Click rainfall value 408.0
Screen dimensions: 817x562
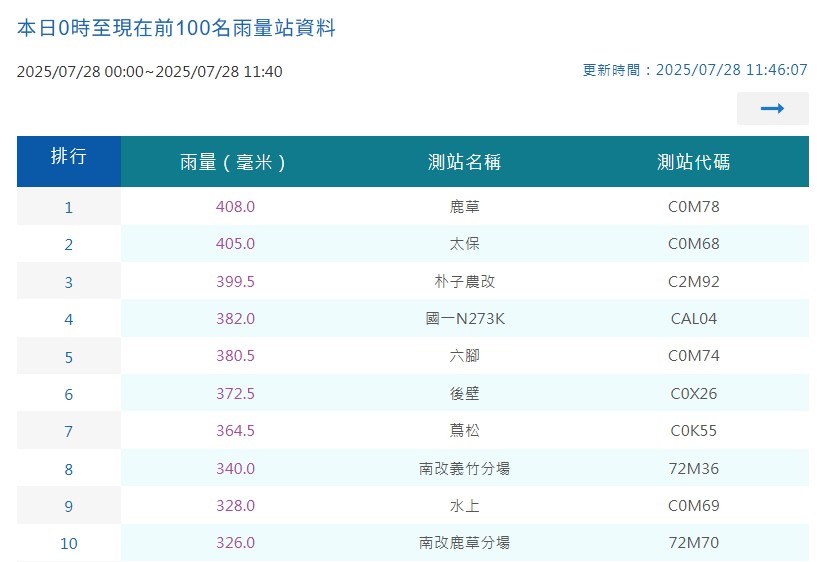coord(235,207)
